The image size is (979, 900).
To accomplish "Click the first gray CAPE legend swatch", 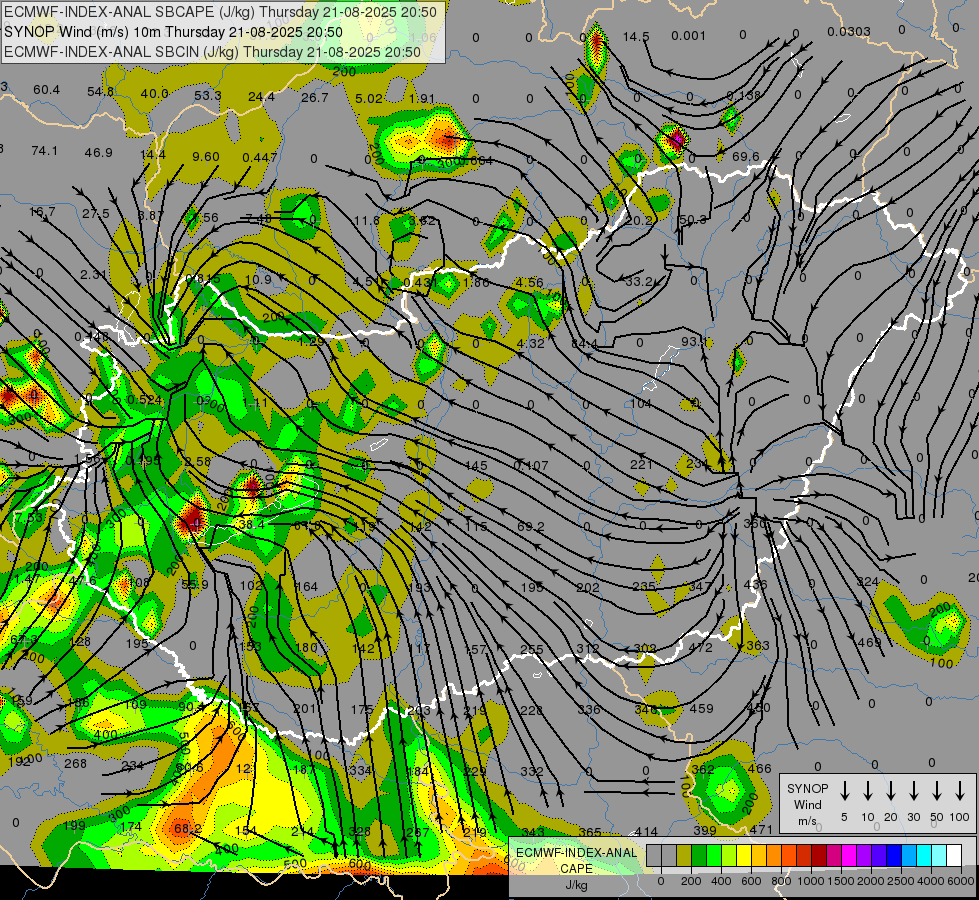I will pos(654,855).
